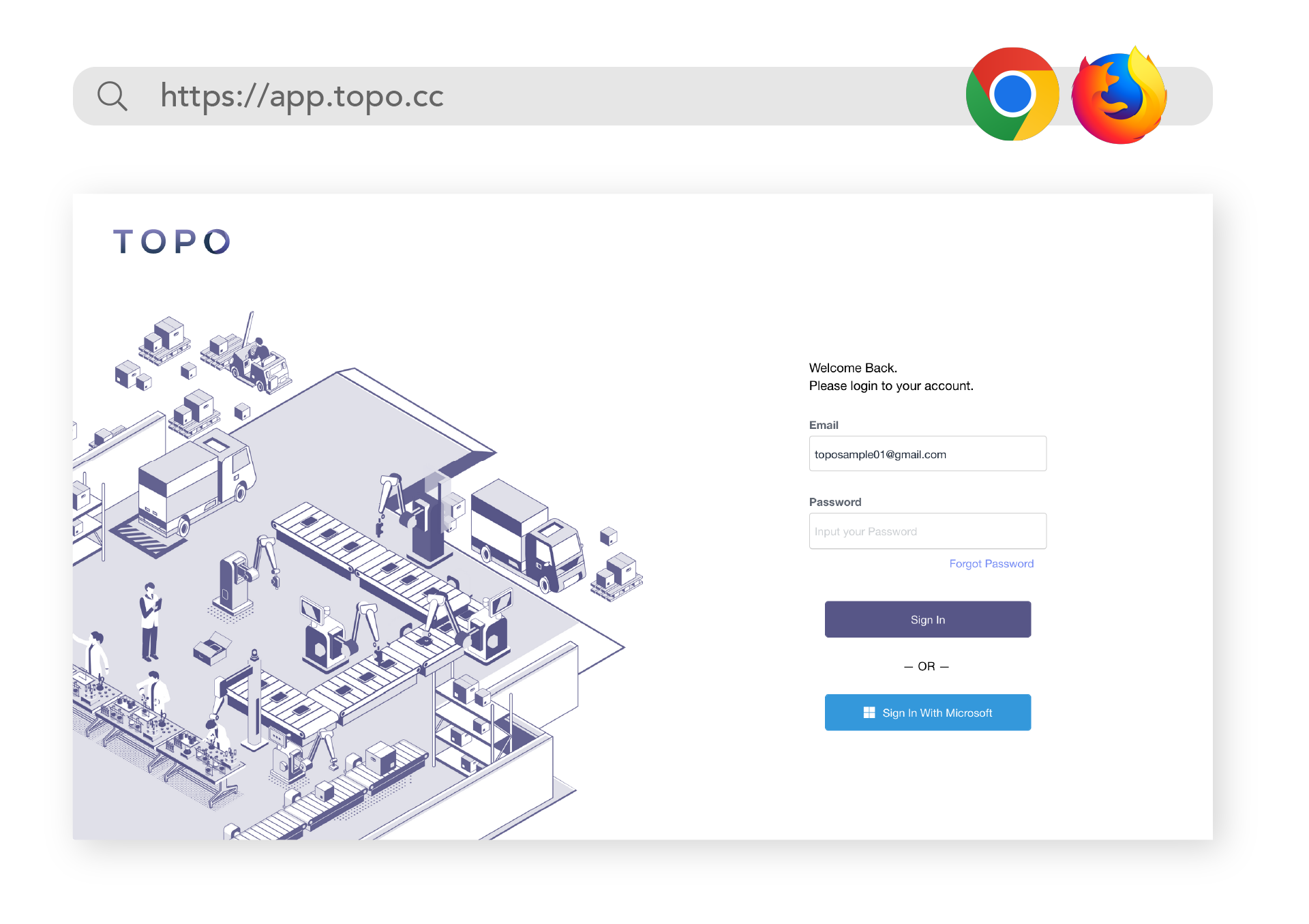Select the address bar URL https://app.topo.cc
Image resolution: width=1309 pixels, height=924 pixels.
(301, 95)
